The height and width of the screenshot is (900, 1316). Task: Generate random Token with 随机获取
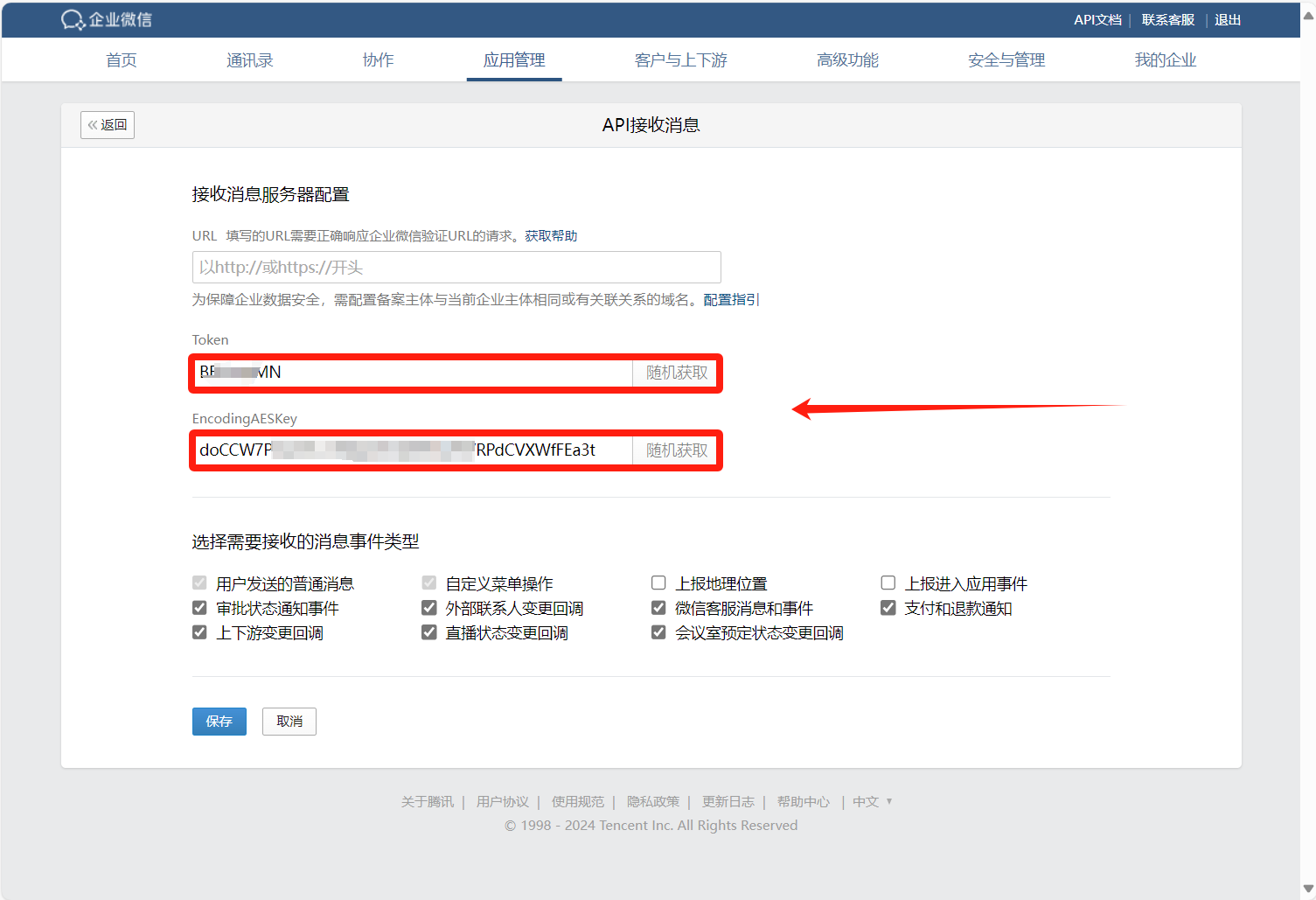[x=676, y=373]
